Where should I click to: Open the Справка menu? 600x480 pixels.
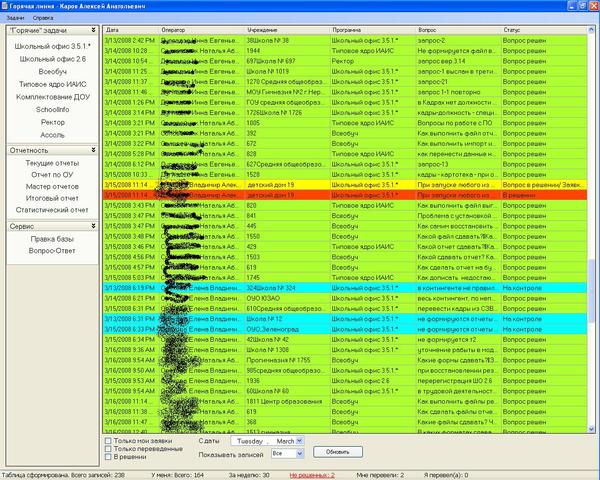43,18
